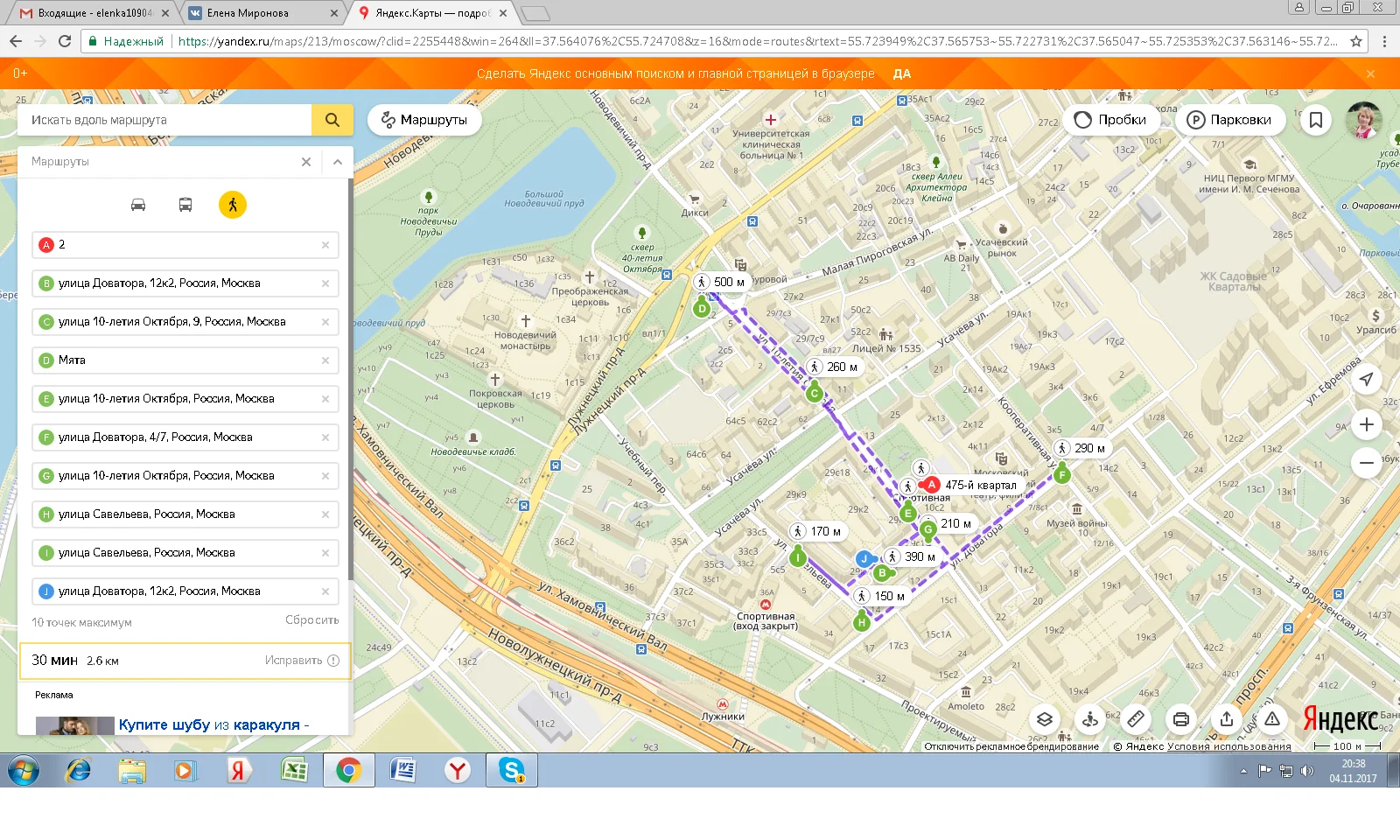Open the bookmarks icon on the map
The width and height of the screenshot is (1400, 840).
click(x=1315, y=120)
